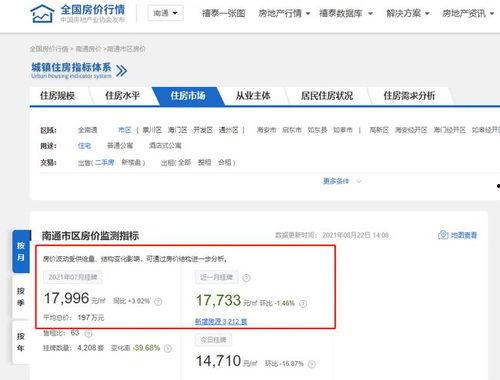Click the 平均总价 197 万元 text
Viewport: 500px width, 380px height.
[x=74, y=318]
